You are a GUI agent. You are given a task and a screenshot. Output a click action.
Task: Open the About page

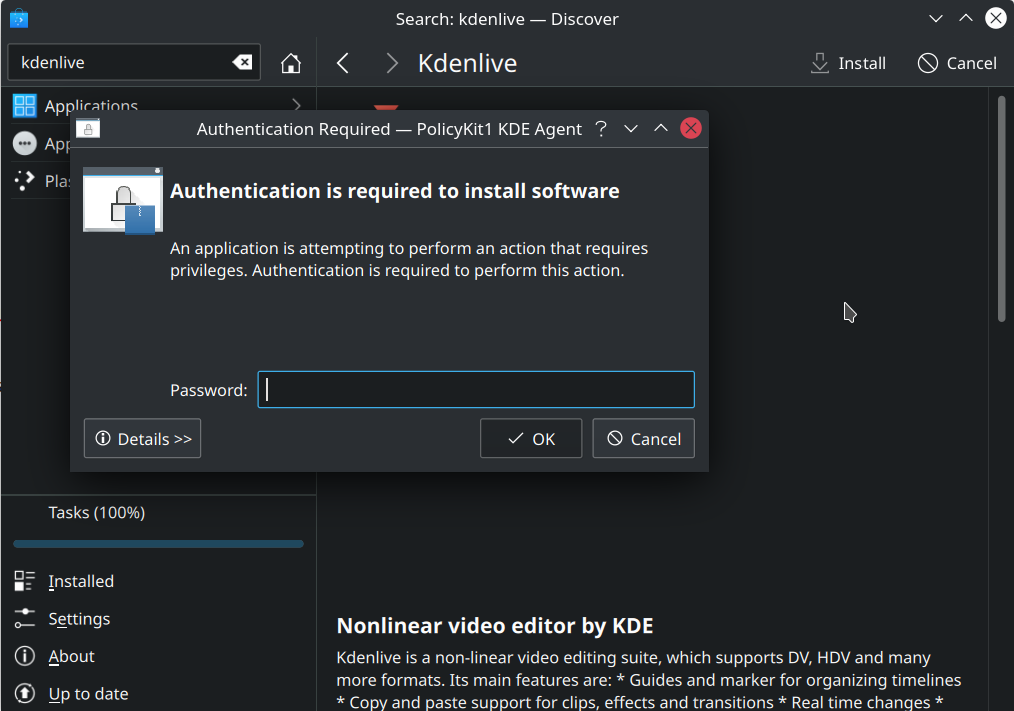71,656
